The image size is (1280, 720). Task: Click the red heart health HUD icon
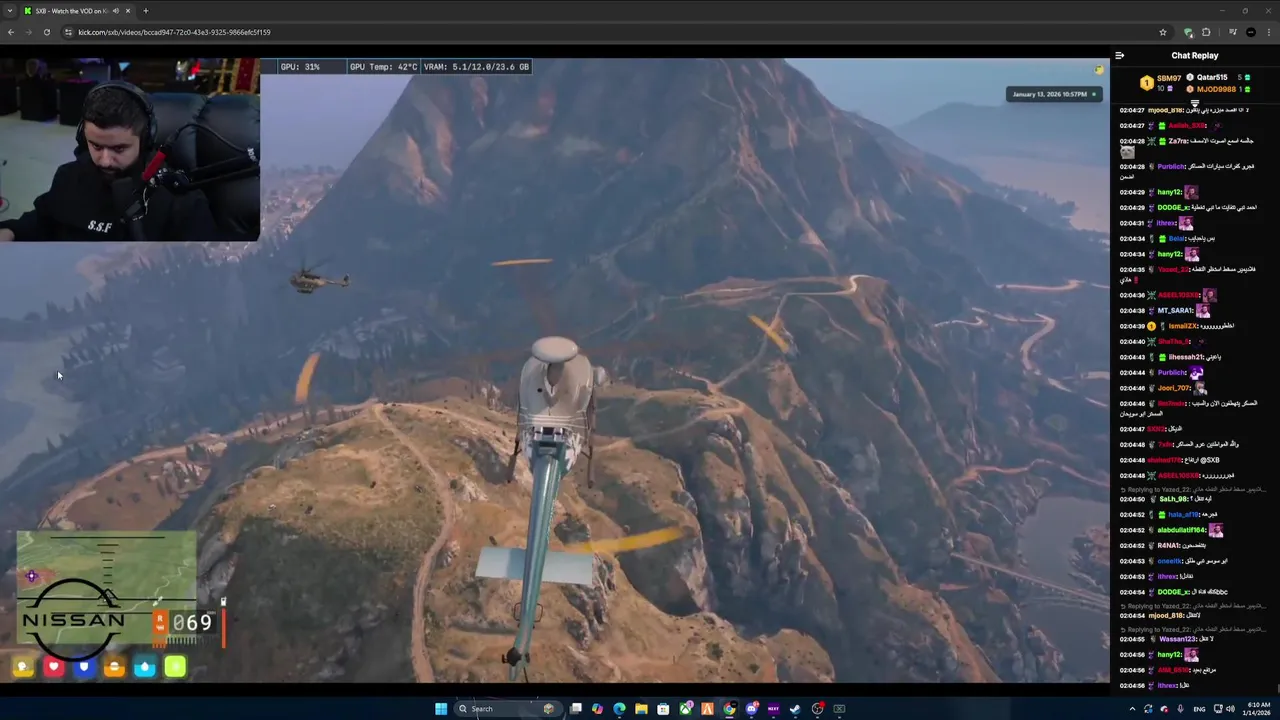pos(54,667)
